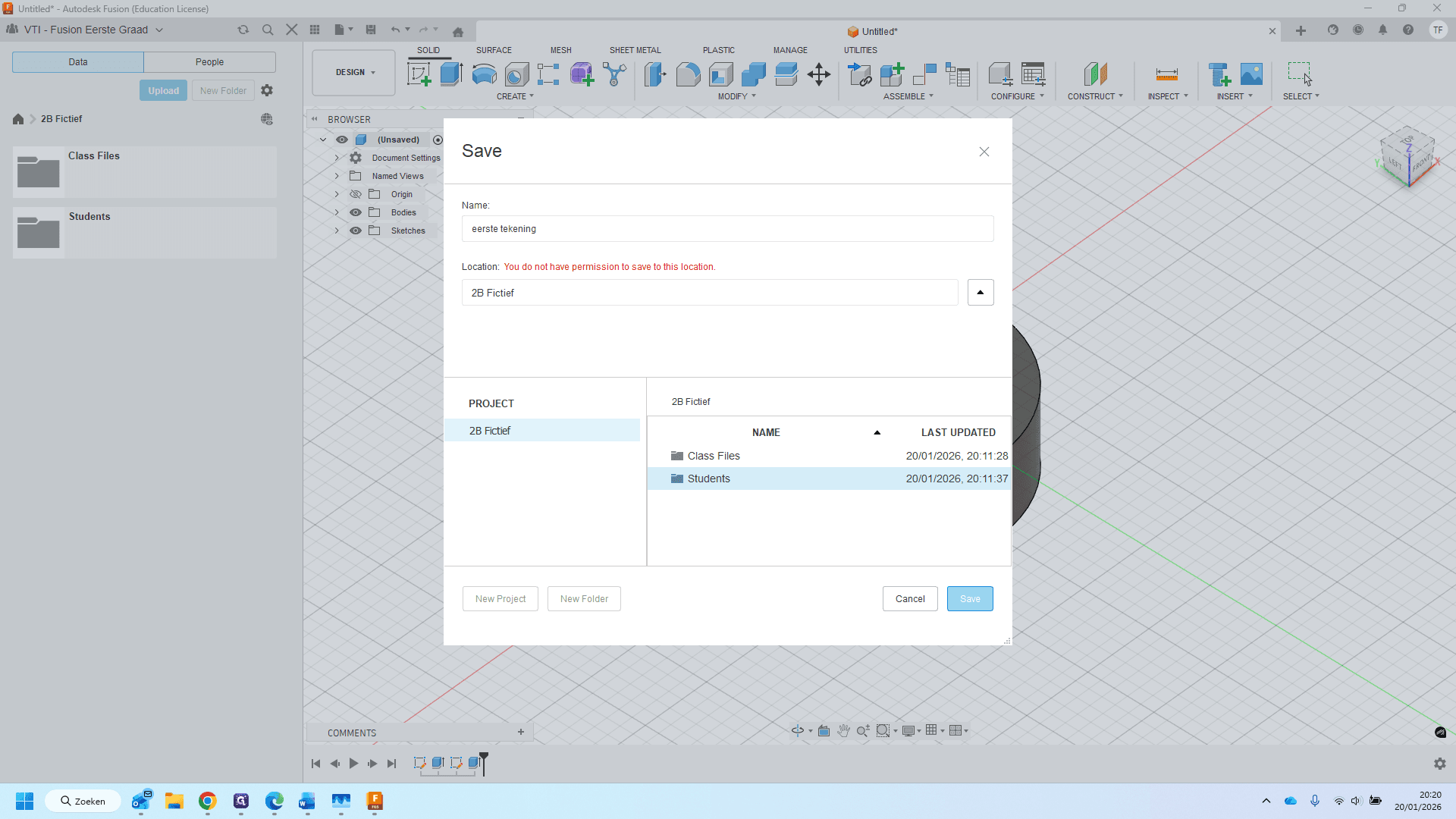Toggle visibility of Sketches folder
Screen dimensions: 1456x819
[356, 231]
